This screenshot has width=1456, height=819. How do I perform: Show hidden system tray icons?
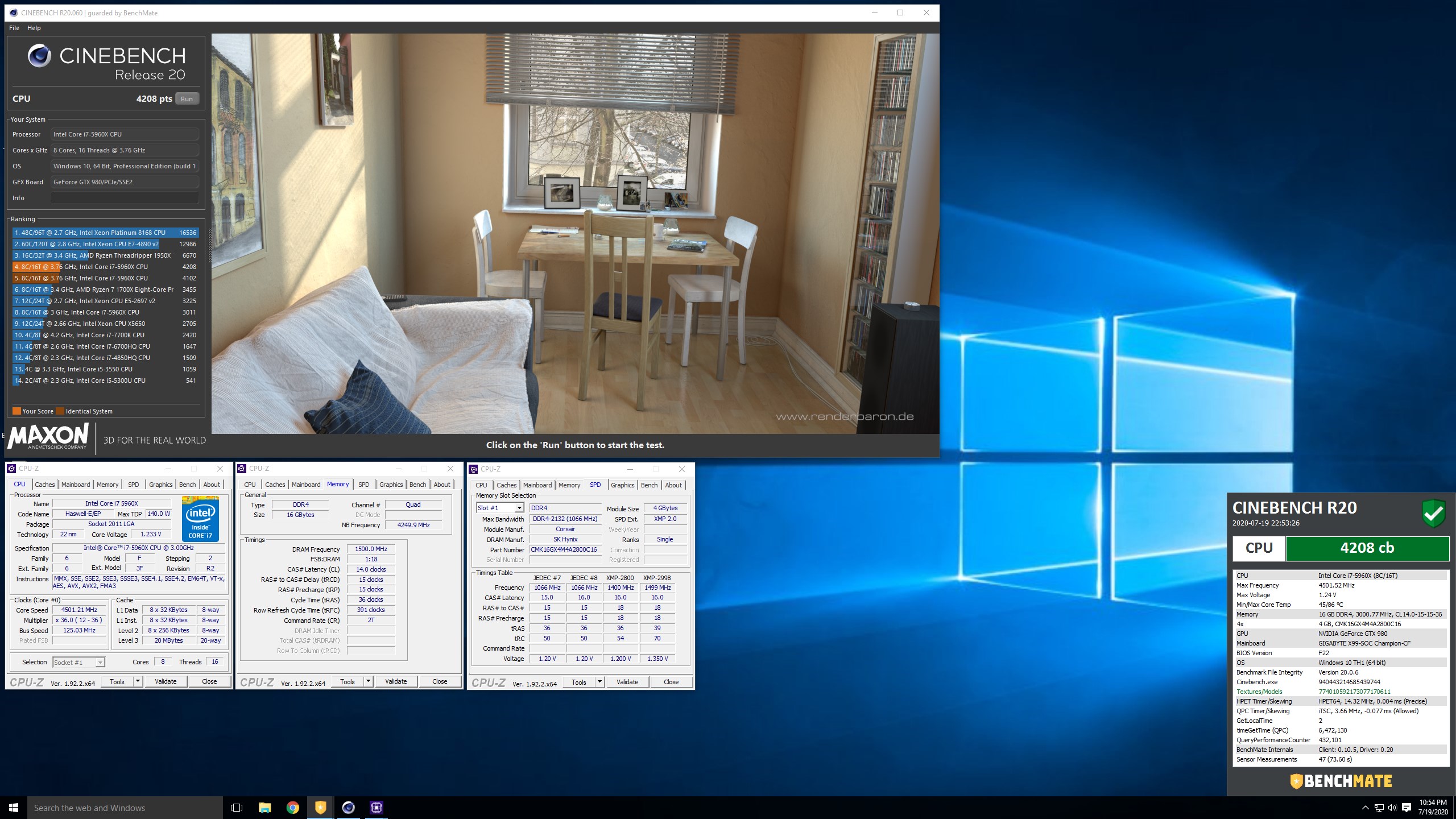click(x=1366, y=808)
